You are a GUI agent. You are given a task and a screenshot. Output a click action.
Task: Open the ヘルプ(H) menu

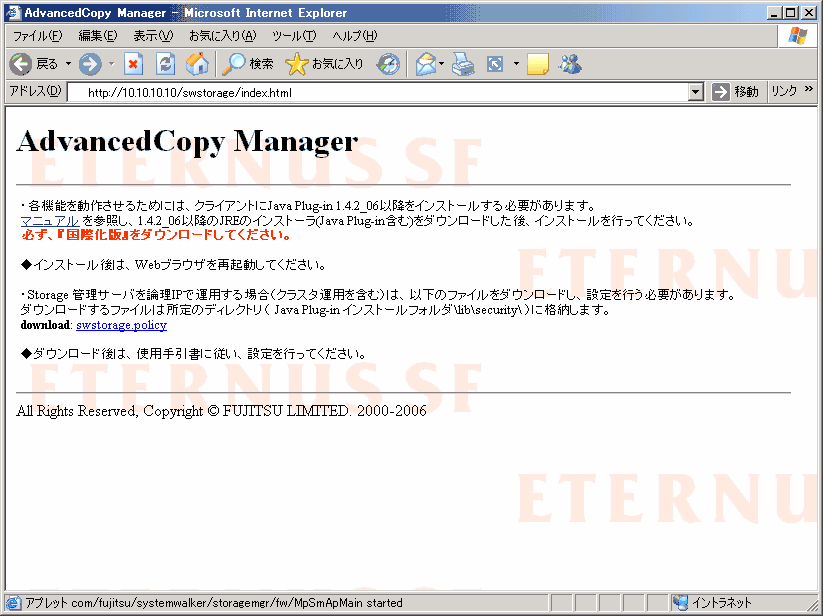(354, 36)
